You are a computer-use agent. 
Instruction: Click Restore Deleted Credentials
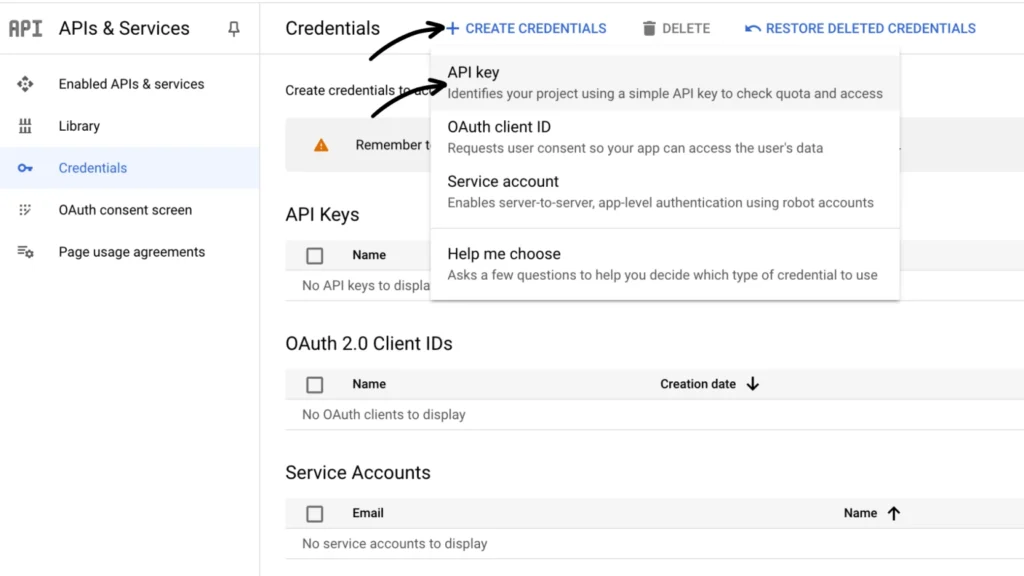(860, 29)
